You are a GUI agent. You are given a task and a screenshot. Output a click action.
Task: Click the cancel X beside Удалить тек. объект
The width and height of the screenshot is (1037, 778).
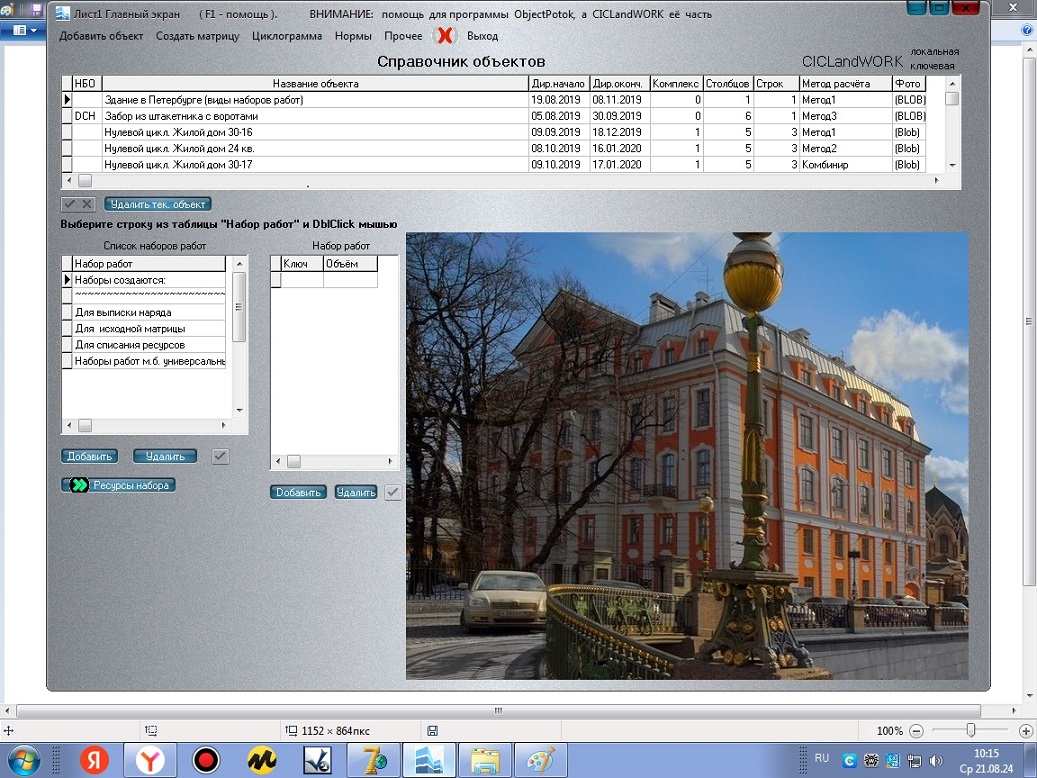coord(87,204)
